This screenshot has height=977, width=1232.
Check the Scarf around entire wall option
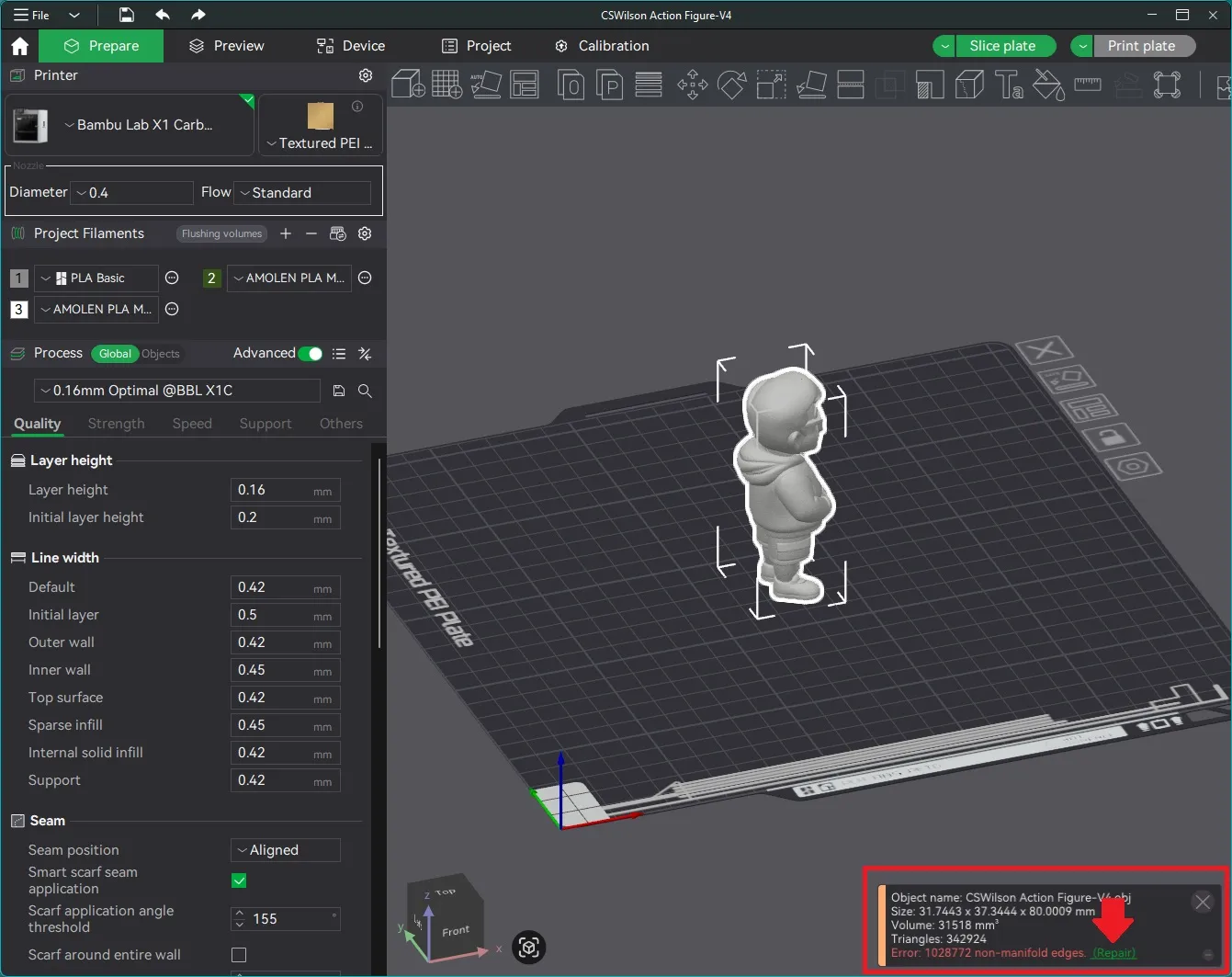click(x=238, y=955)
